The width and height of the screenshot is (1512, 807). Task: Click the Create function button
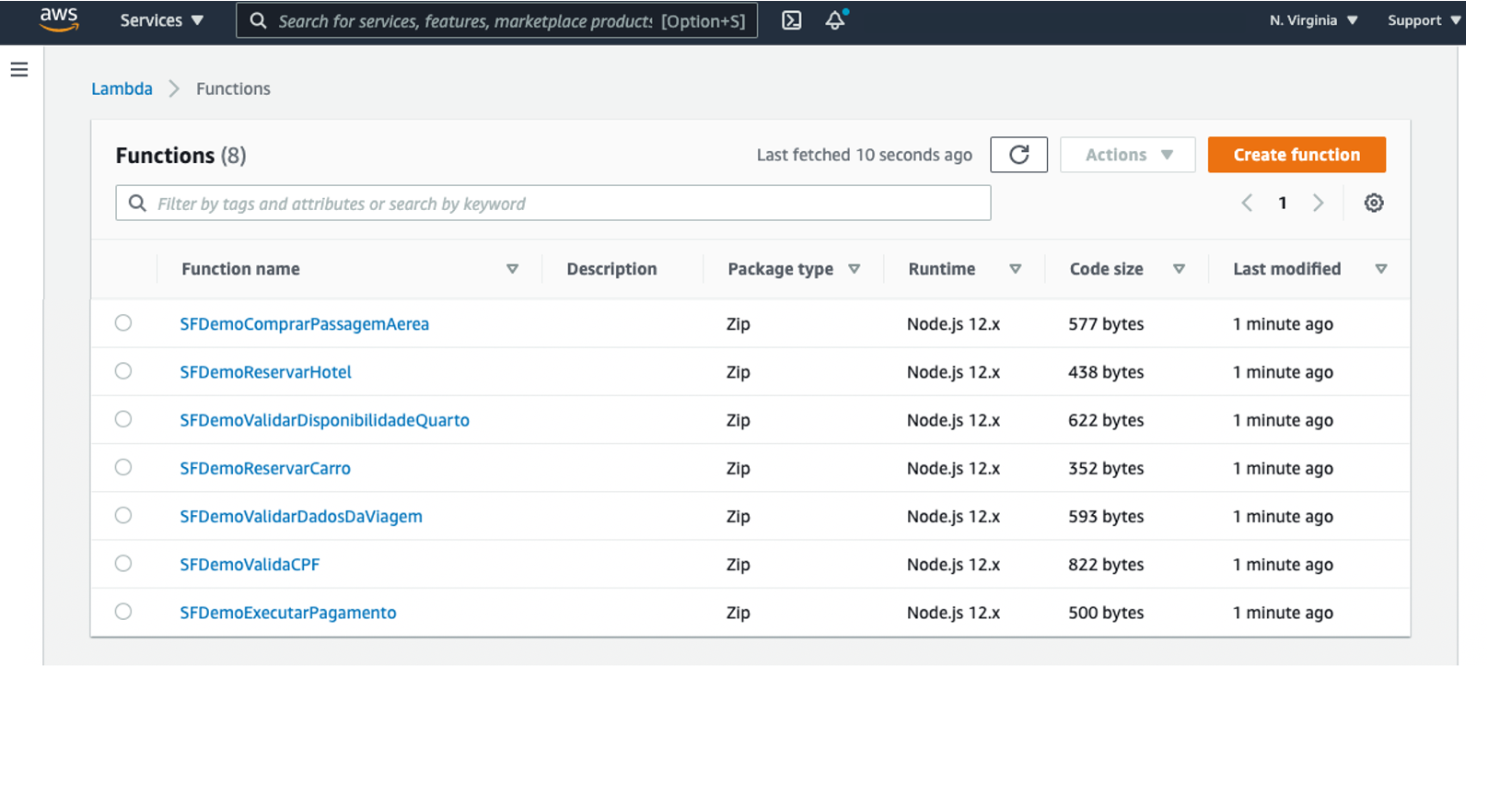click(x=1297, y=155)
